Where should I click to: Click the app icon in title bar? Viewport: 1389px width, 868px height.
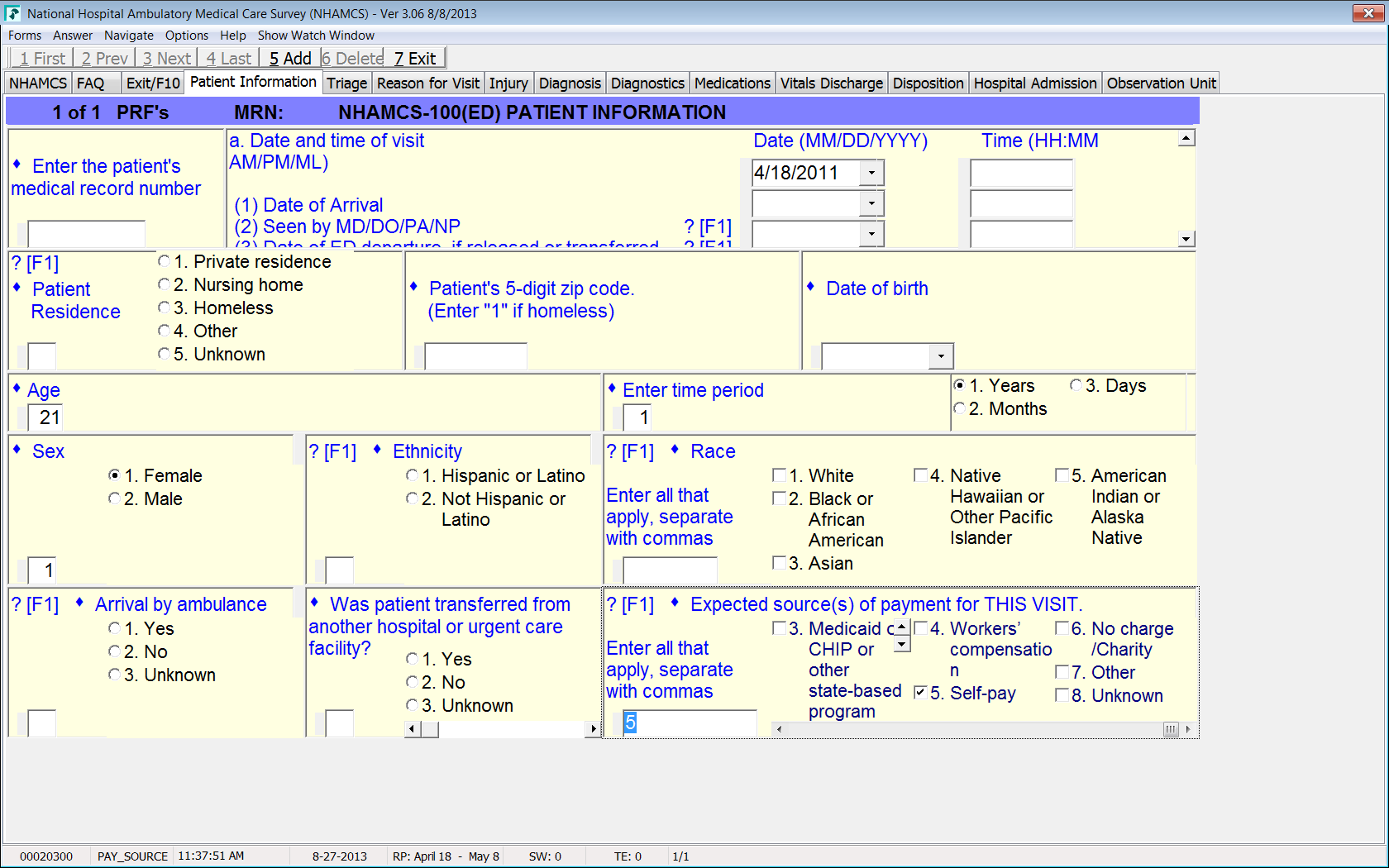coord(12,13)
